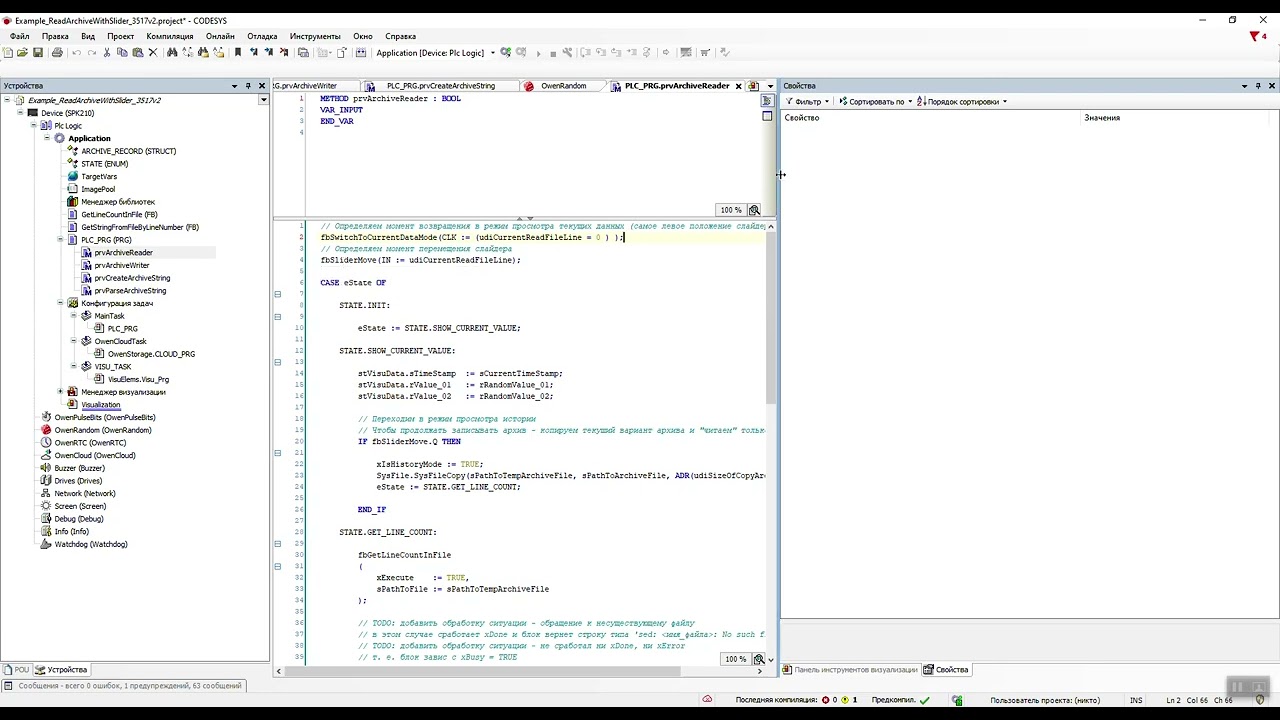
Task: Select Visualization in the device tree
Action: tap(101, 405)
